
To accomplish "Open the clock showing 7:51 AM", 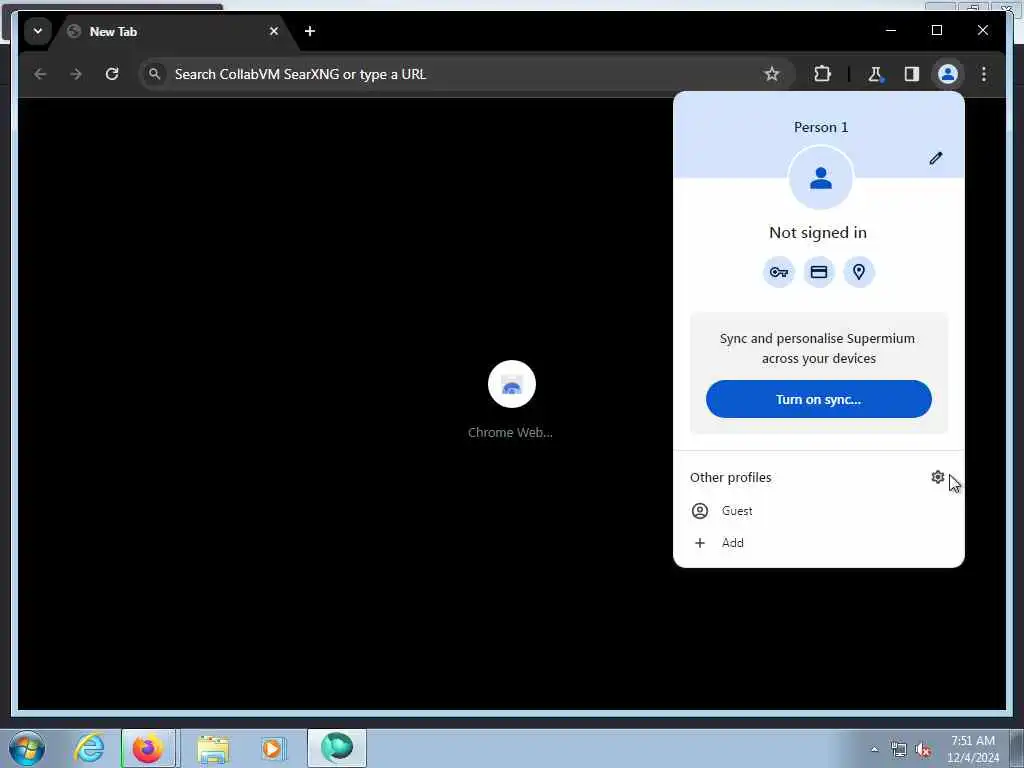I will (972, 749).
